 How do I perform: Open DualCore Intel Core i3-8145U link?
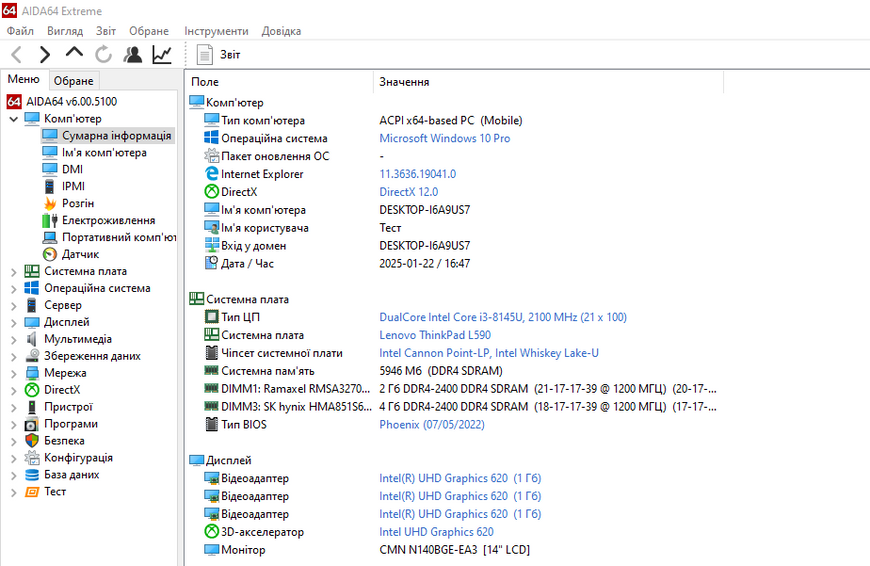[x=503, y=317]
